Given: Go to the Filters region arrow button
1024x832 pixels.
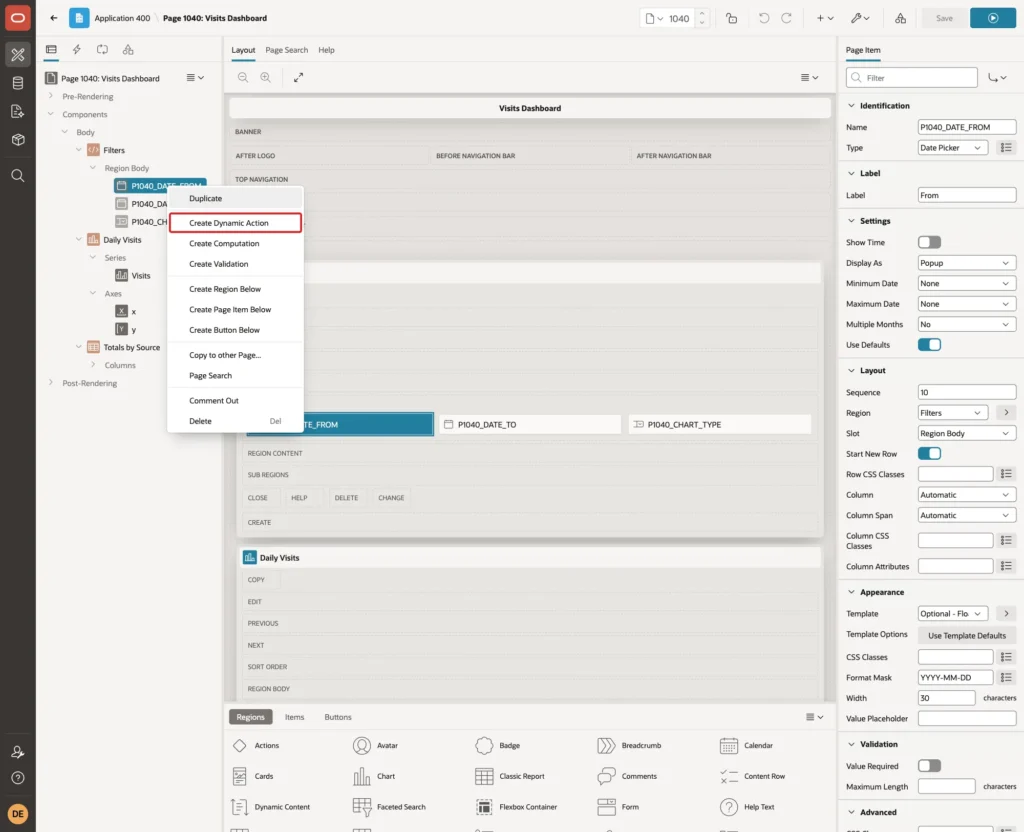Looking at the screenshot, I should tap(1006, 413).
